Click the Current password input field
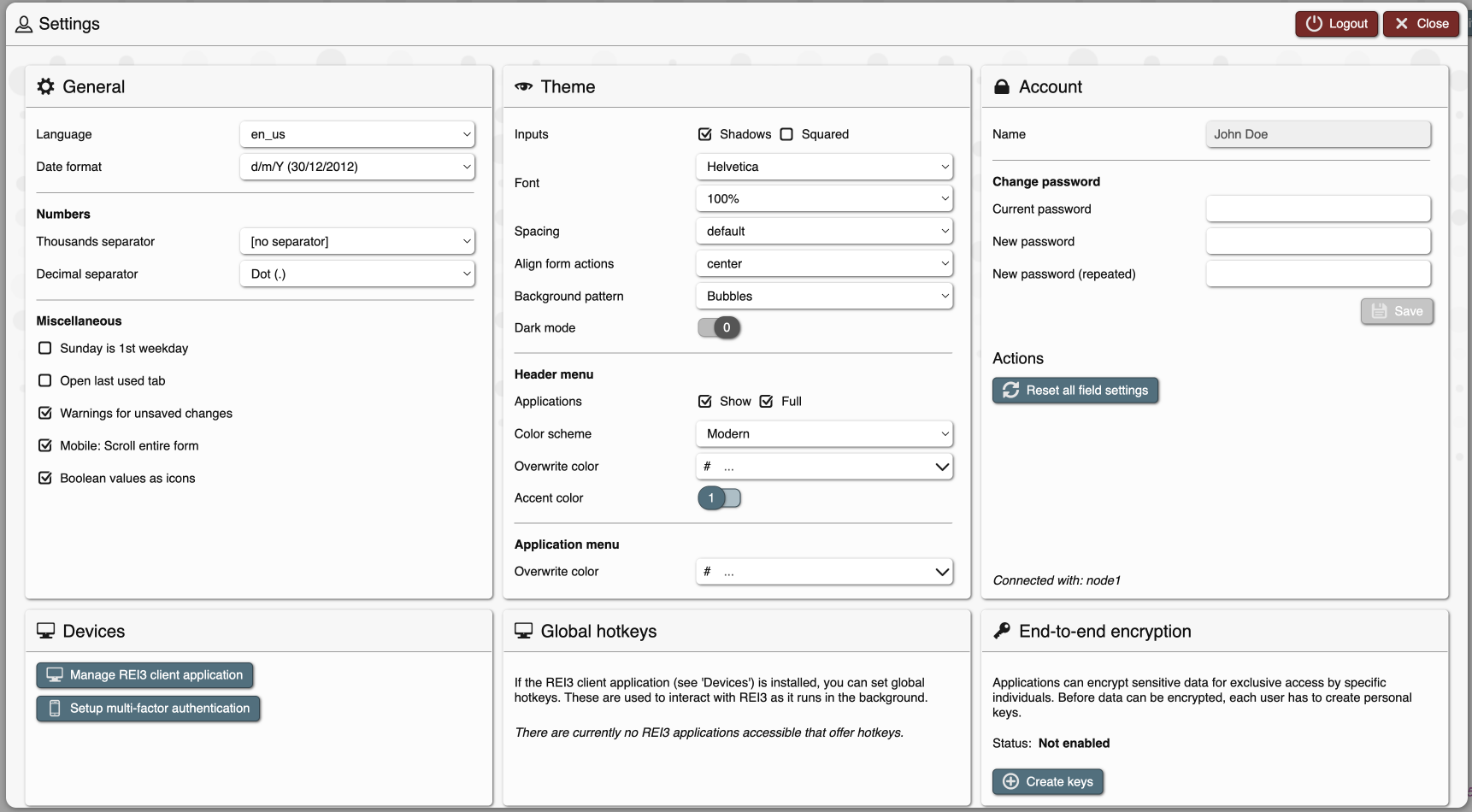Image resolution: width=1472 pixels, height=812 pixels. [1317, 209]
